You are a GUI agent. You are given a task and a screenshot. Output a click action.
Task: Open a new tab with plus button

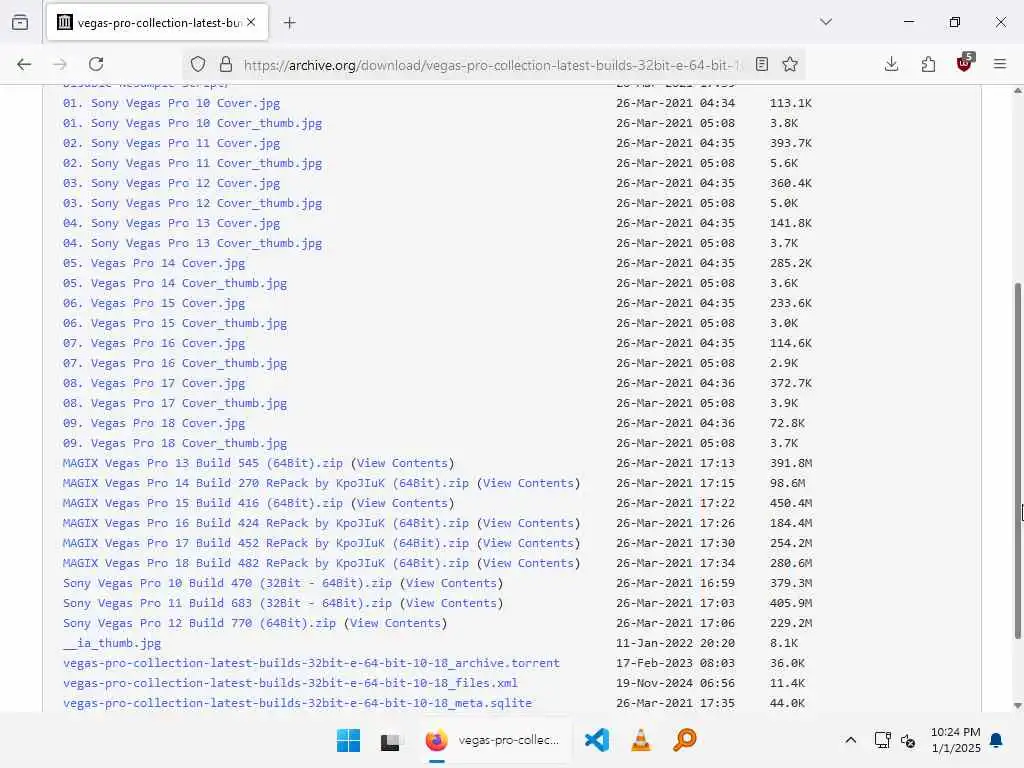289,23
